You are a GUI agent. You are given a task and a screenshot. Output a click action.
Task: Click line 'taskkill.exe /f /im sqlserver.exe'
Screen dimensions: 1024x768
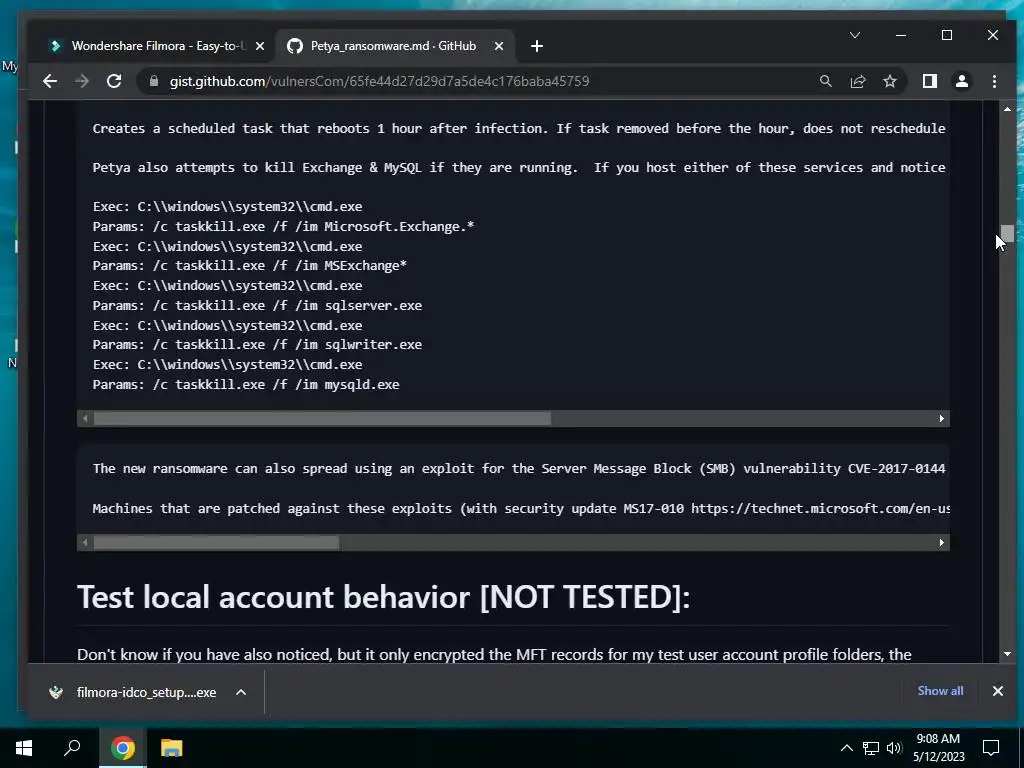pyautogui.click(x=257, y=306)
